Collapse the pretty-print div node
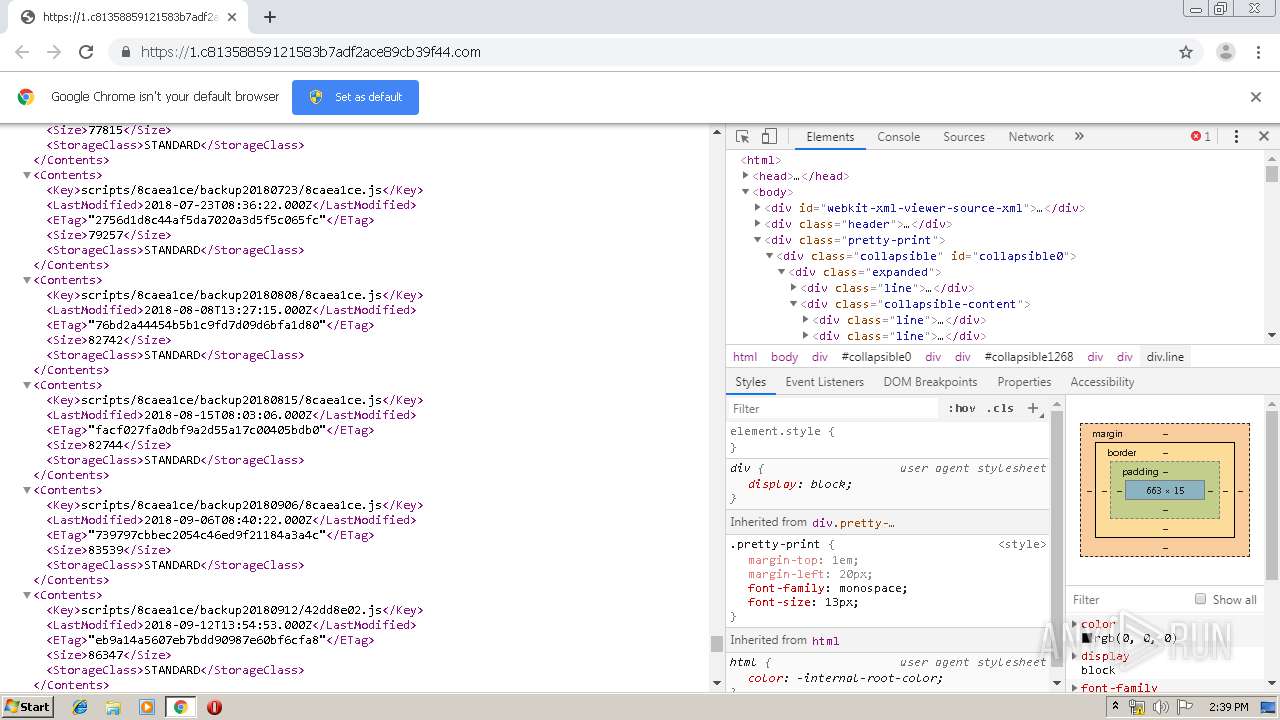The image size is (1280, 720). 757,240
